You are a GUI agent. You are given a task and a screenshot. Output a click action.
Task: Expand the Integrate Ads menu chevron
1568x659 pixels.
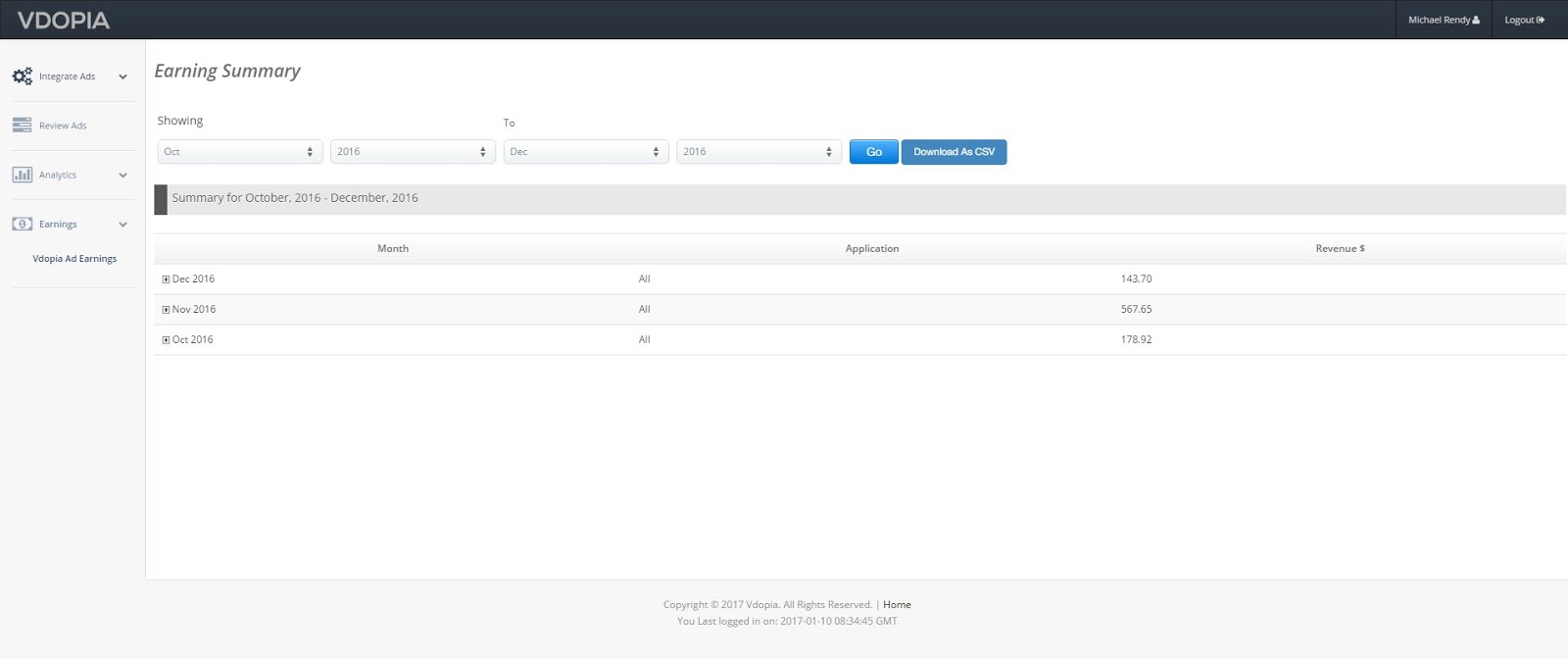pos(122,76)
